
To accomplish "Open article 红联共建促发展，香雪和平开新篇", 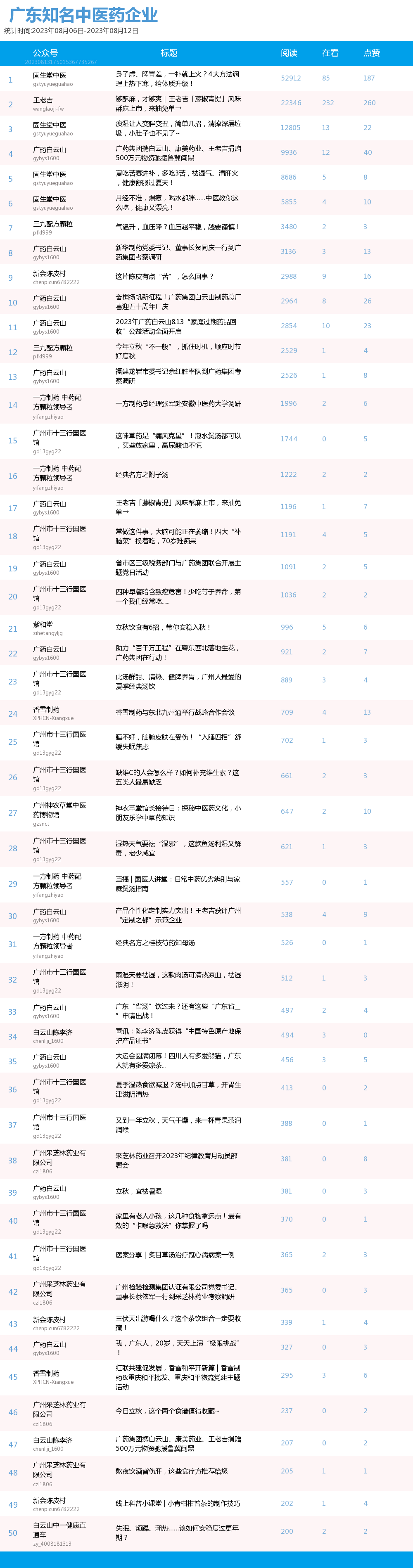I will (178, 1378).
